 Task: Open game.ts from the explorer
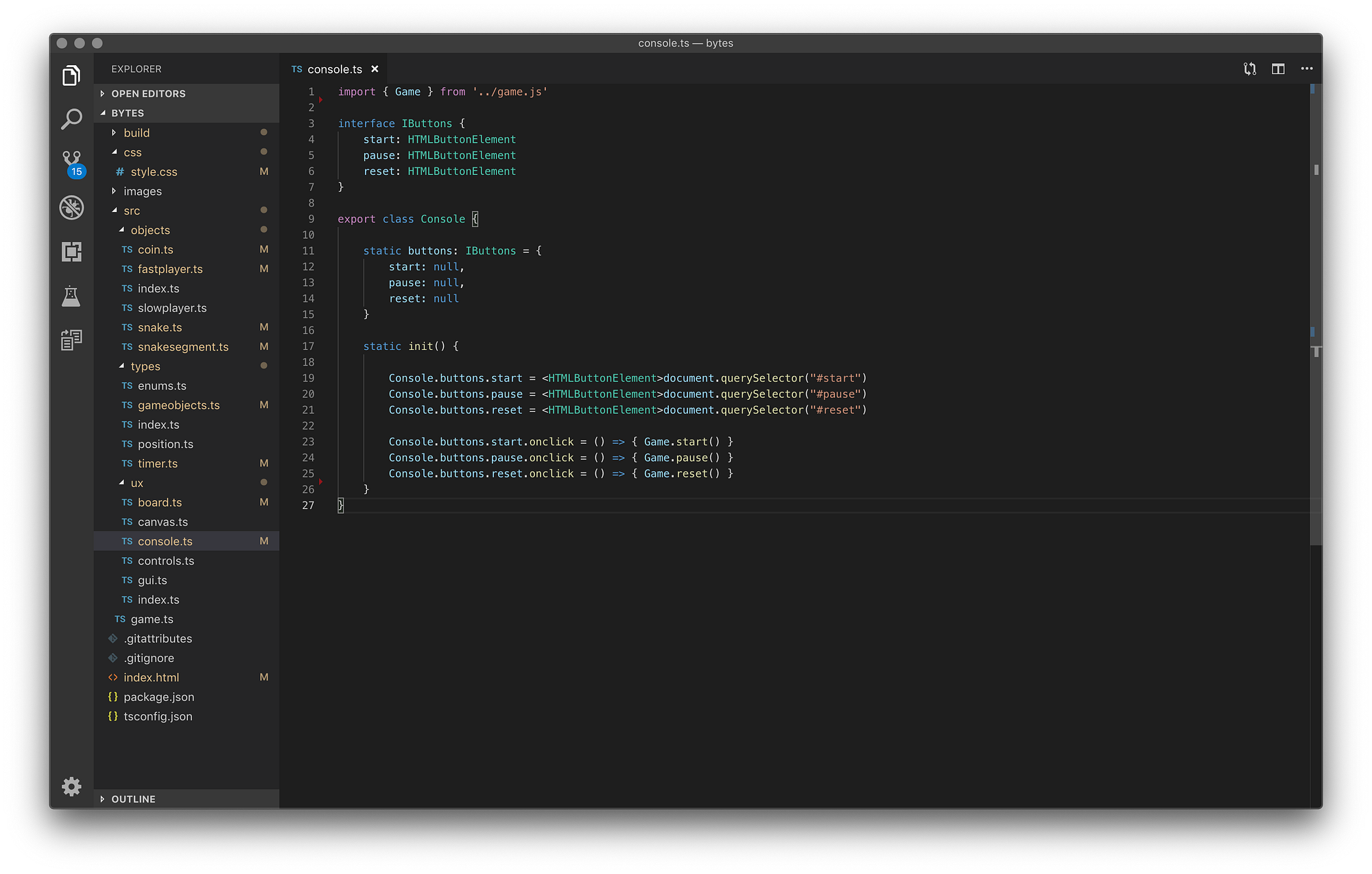pos(152,619)
